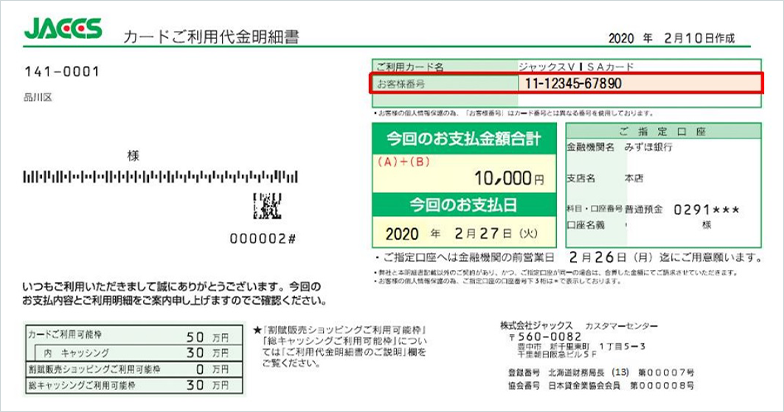Select the branch name 本店
Viewport: 784px width, 412px height.
[x=634, y=178]
